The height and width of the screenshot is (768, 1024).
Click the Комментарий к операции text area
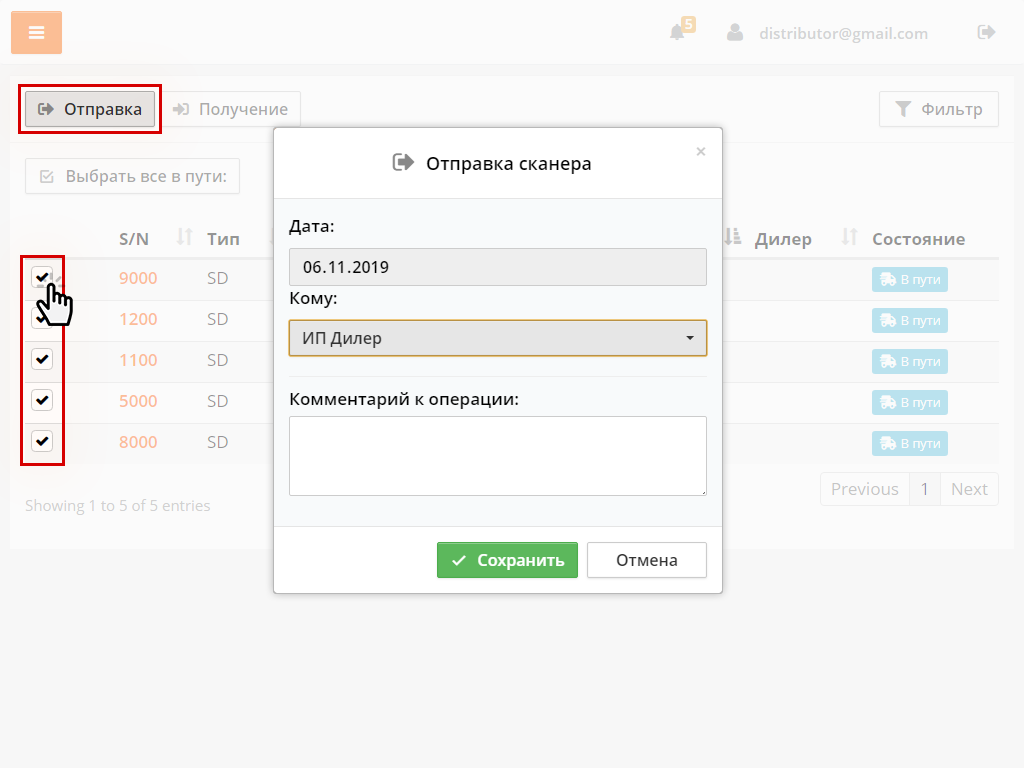497,456
